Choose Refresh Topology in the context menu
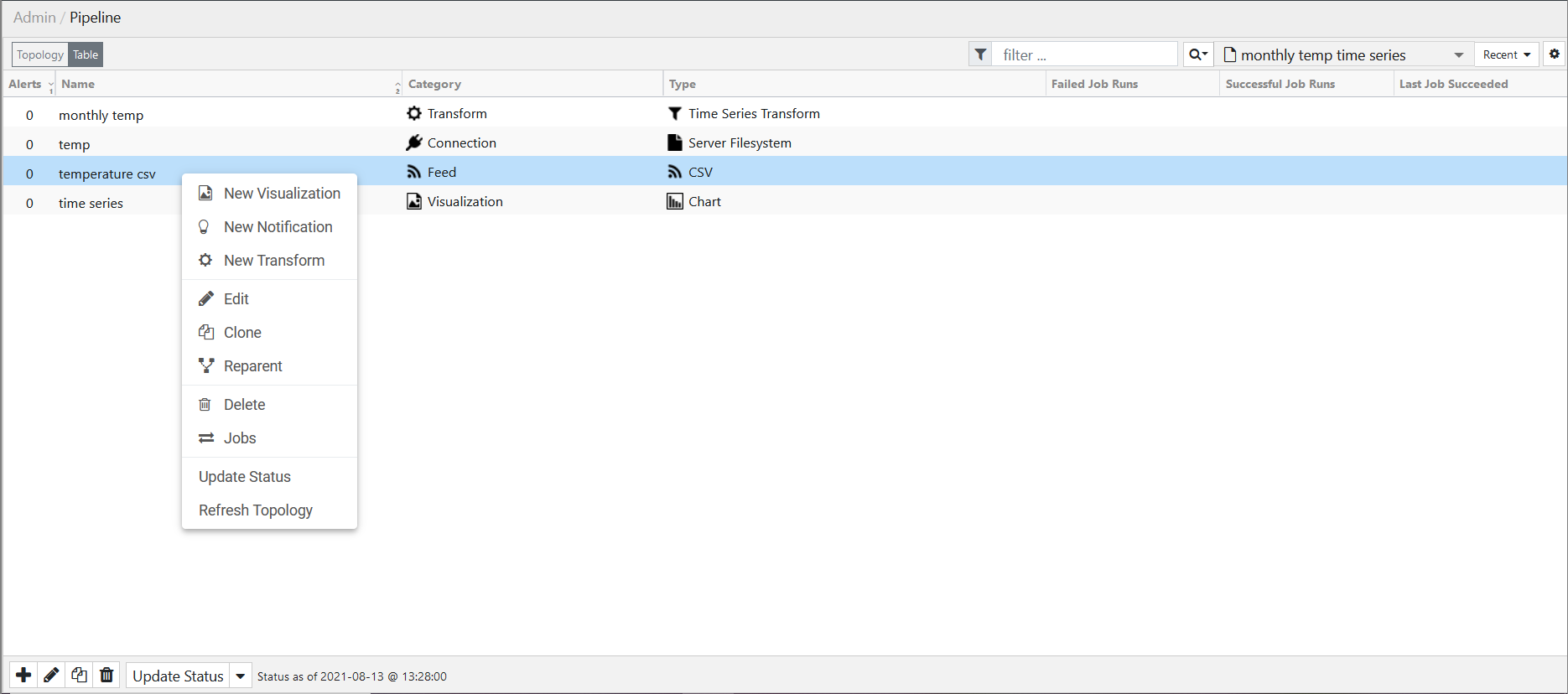Image resolution: width=1568 pixels, height=694 pixels. tap(269, 510)
